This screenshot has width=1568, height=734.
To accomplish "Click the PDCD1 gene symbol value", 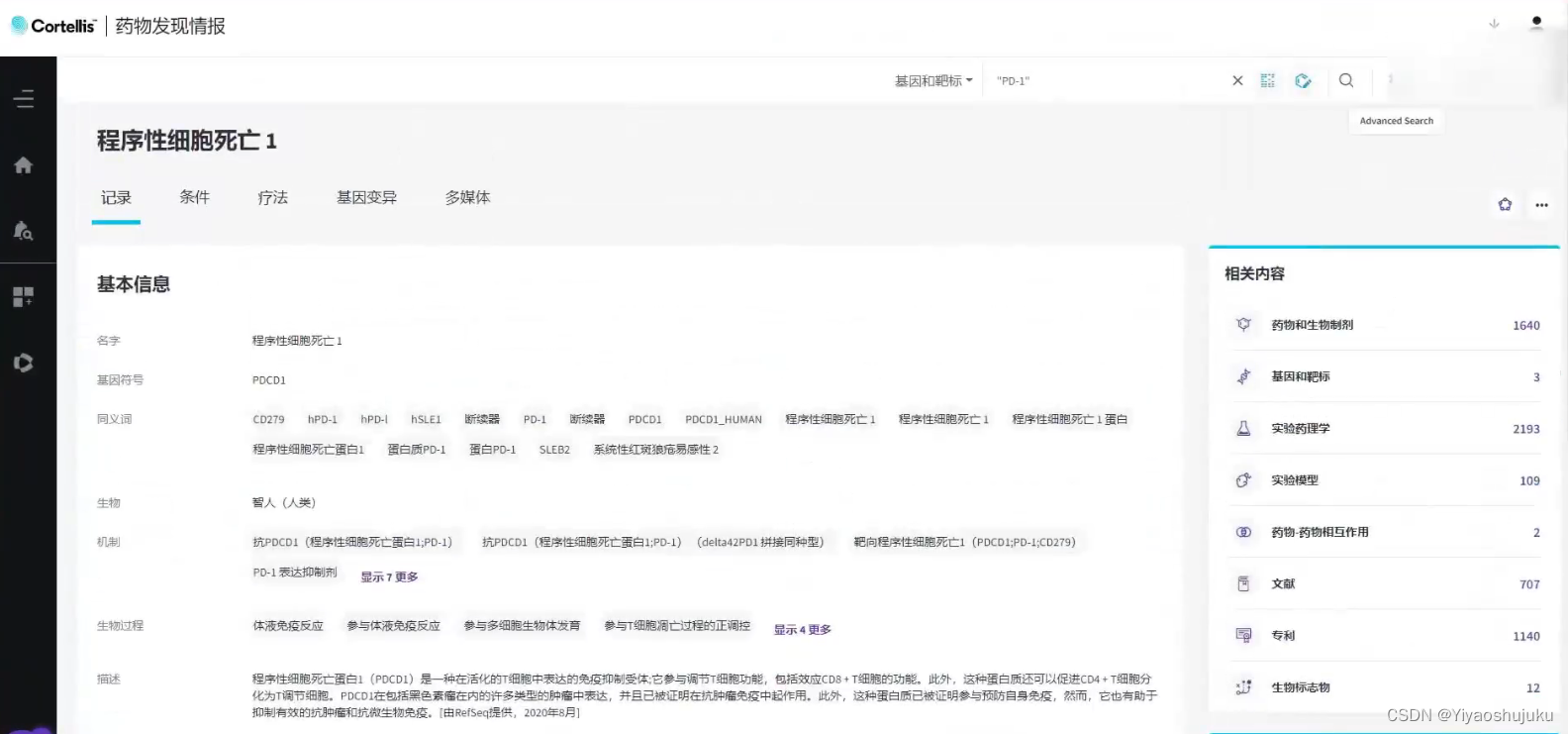I will click(x=269, y=380).
